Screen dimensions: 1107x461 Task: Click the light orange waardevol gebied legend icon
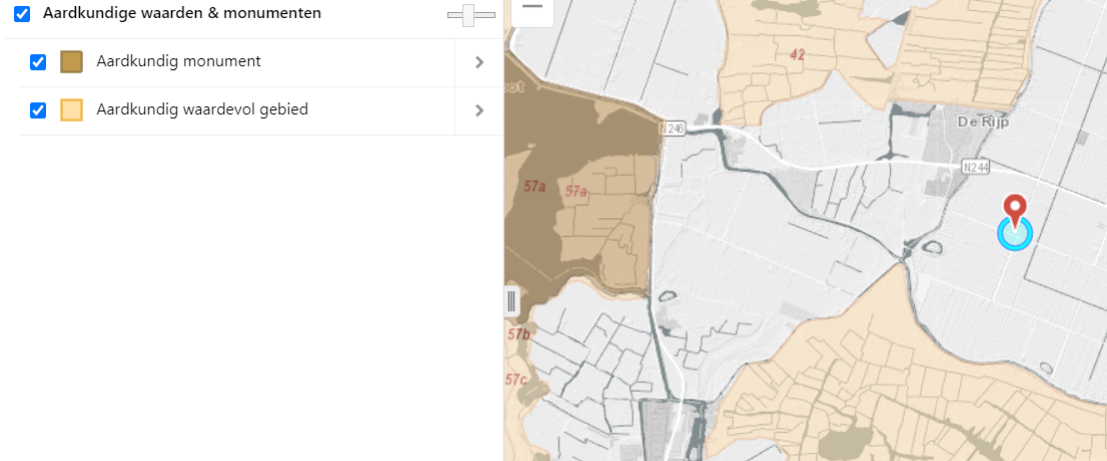click(71, 110)
